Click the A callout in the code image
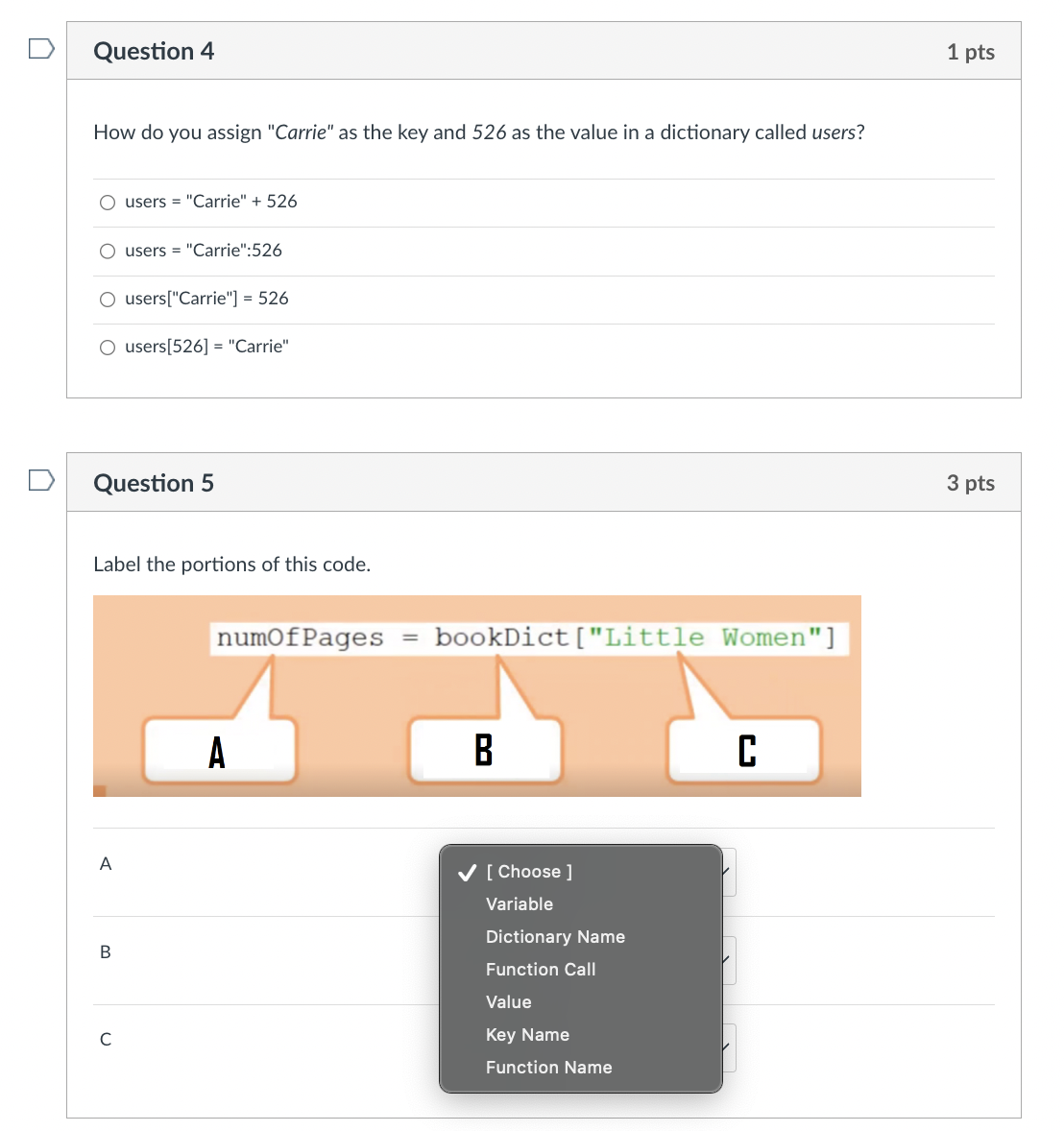Viewport: 1064px width, 1131px height. 217,753
